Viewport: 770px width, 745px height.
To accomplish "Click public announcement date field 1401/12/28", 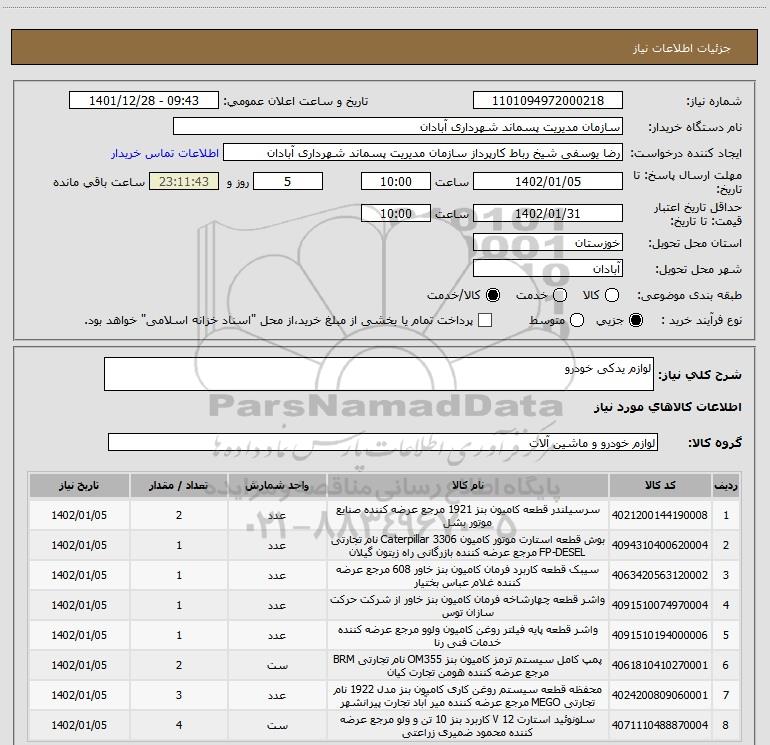I will (x=143, y=101).
